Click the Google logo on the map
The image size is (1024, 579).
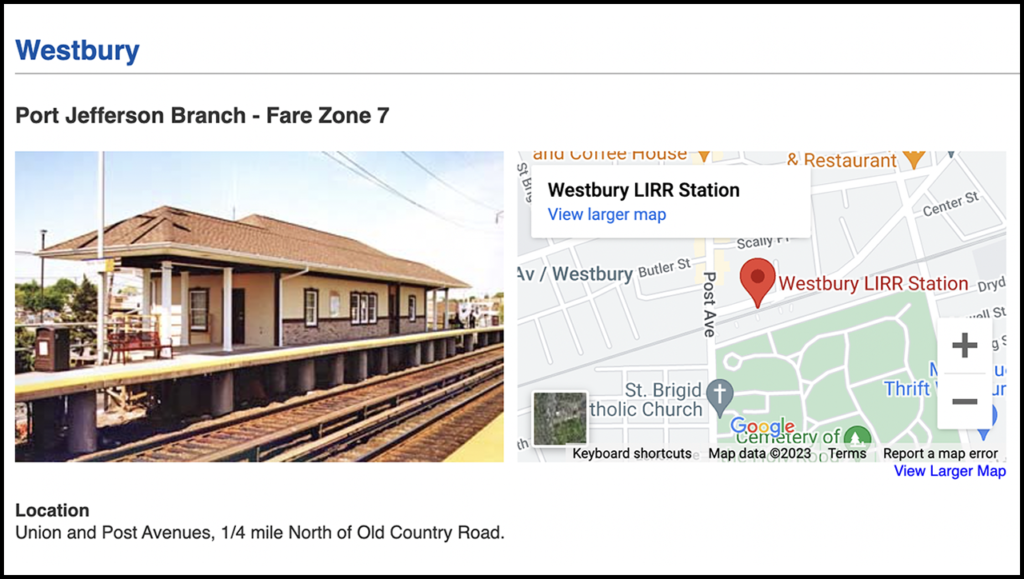click(762, 427)
